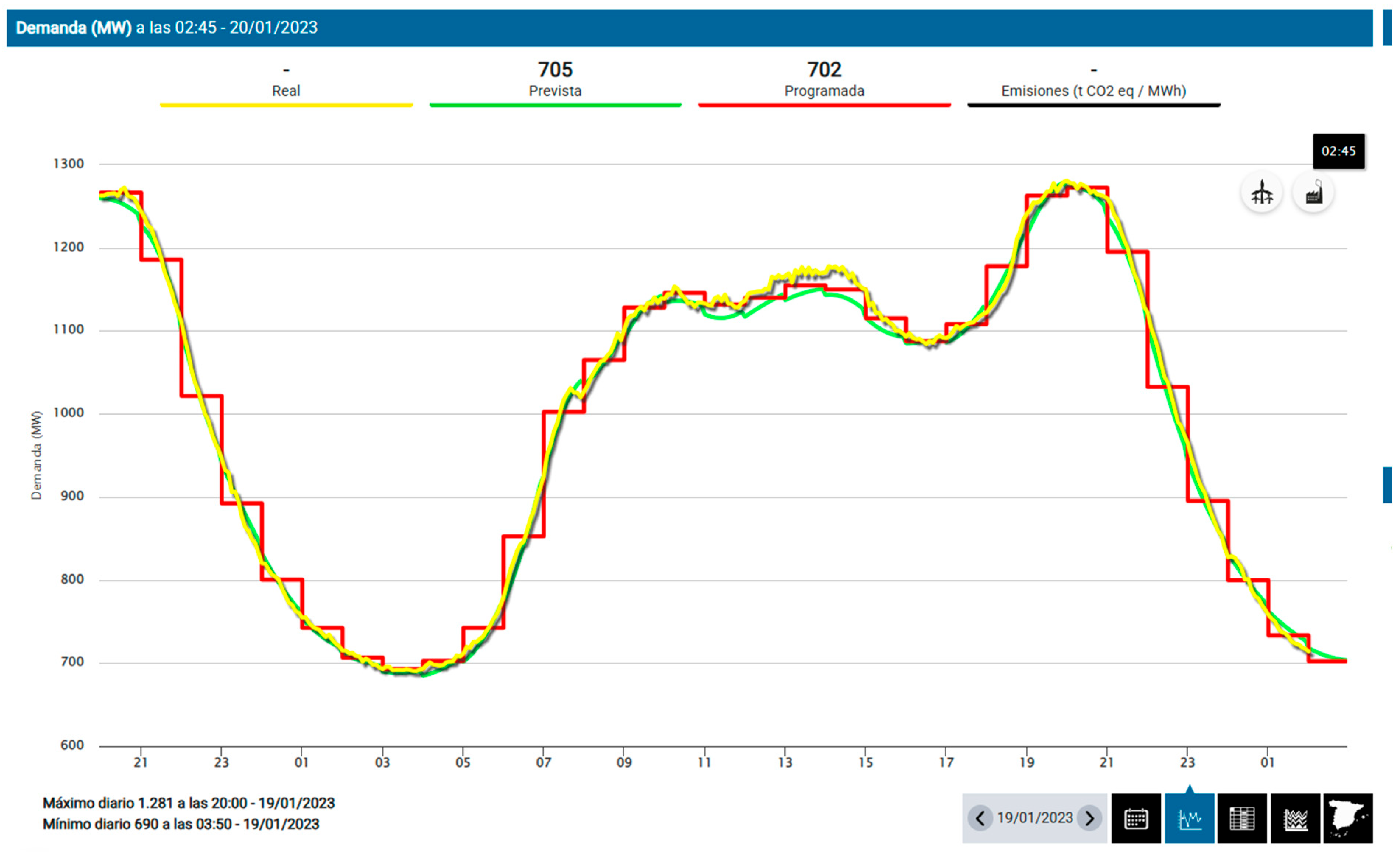Click the Programada value 702

(824, 70)
